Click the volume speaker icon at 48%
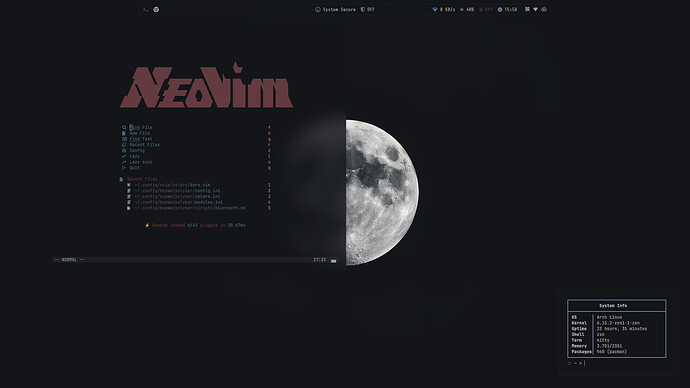690x388 pixels. click(x=462, y=9)
